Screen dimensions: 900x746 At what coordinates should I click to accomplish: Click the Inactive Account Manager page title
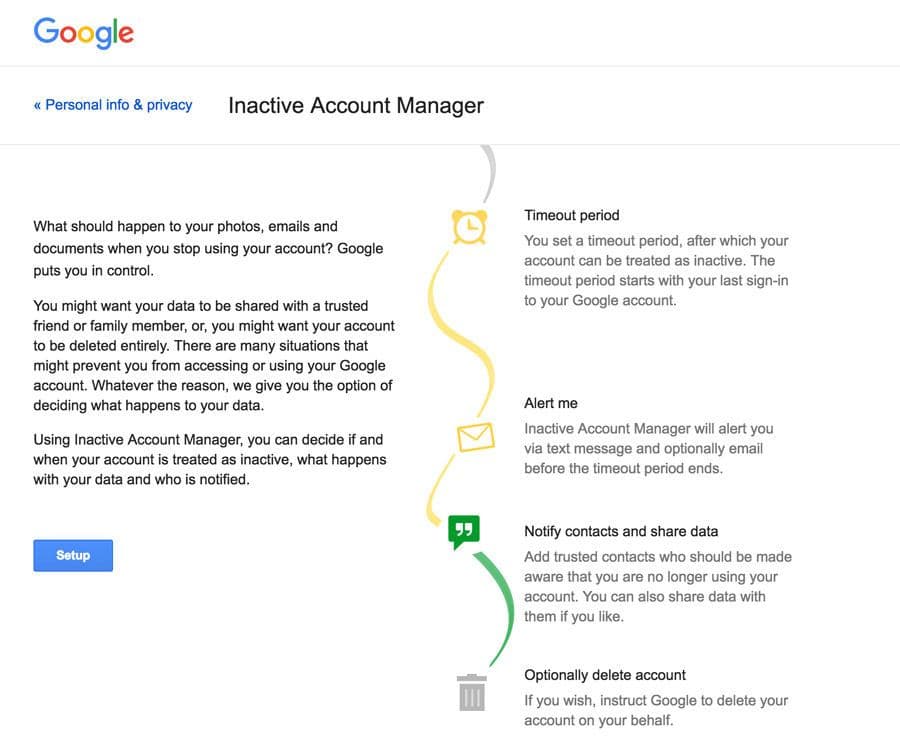point(356,106)
